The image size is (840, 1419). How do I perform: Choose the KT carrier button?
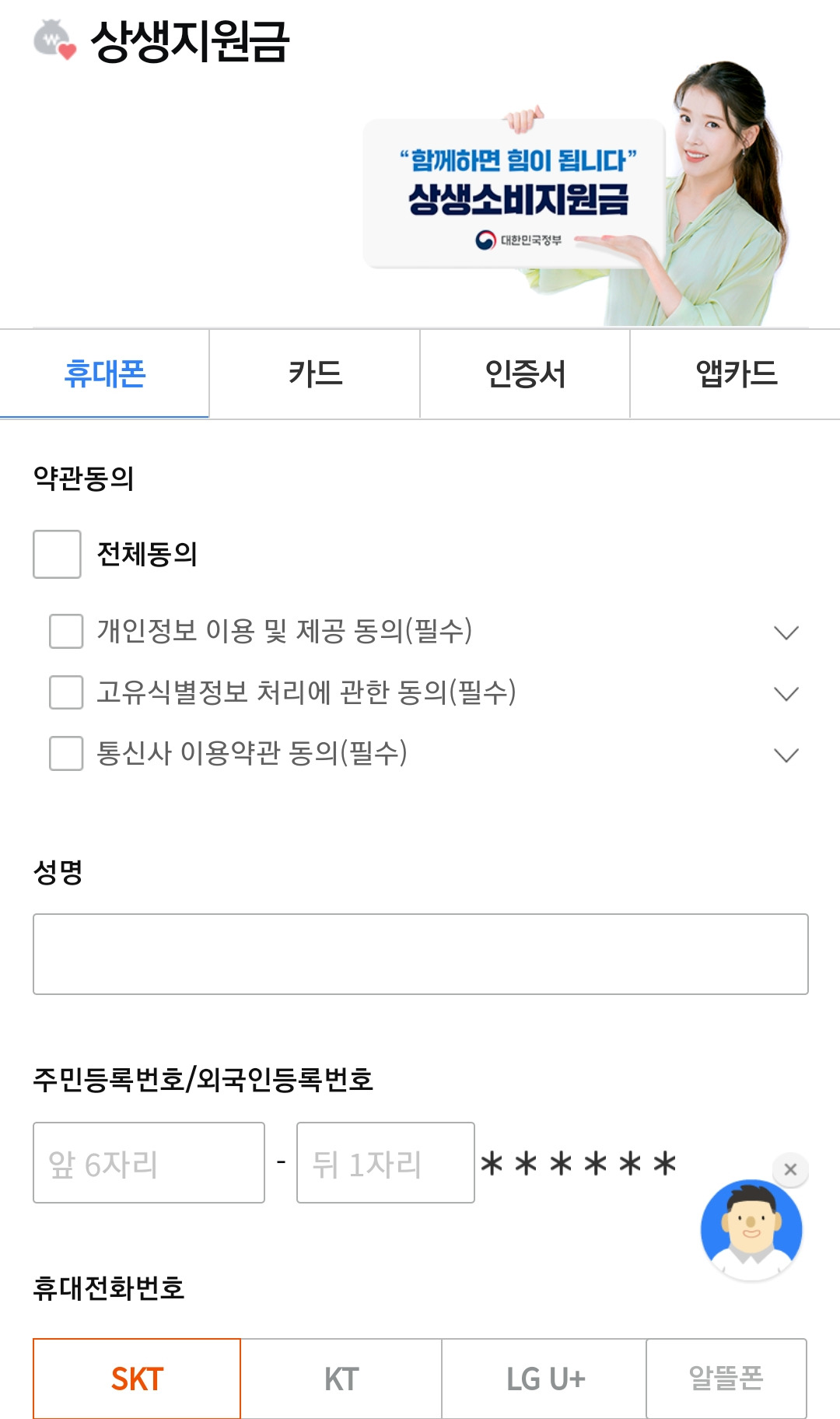[341, 1379]
